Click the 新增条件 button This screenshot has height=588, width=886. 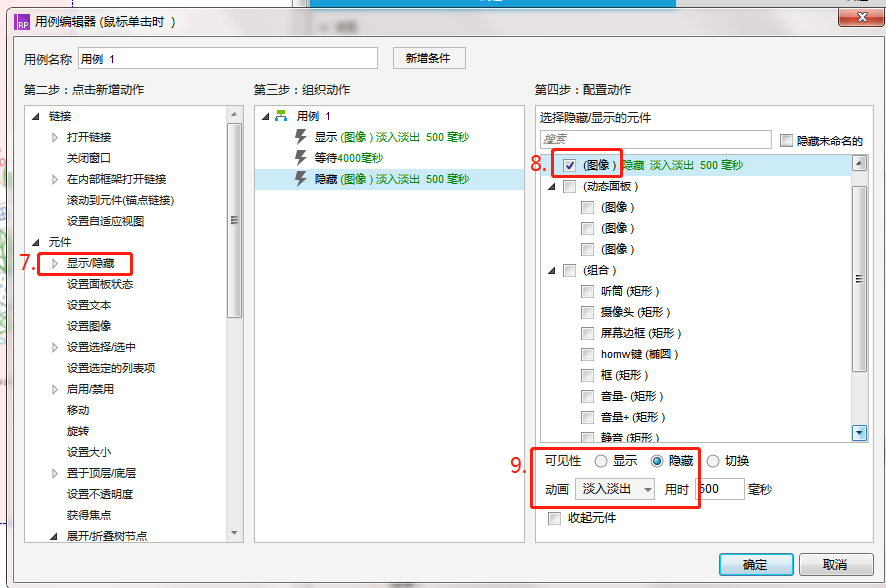point(429,58)
